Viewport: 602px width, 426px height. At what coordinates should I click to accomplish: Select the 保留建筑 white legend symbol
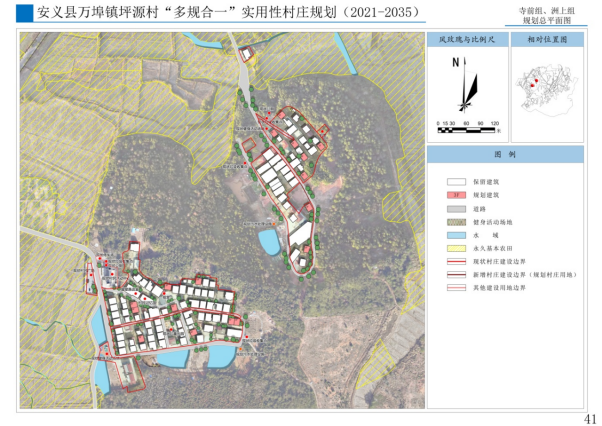457,182
